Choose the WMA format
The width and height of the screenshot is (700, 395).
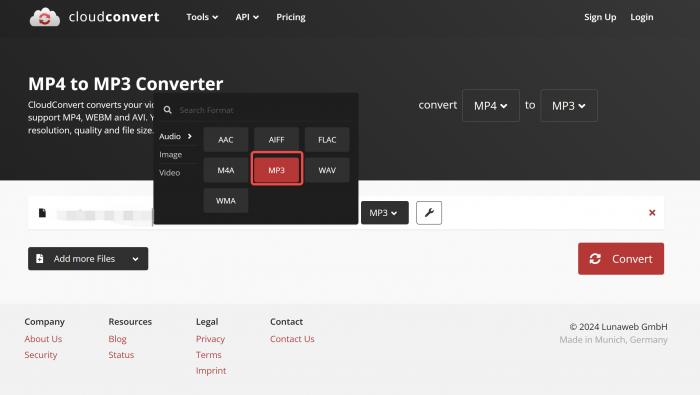tap(225, 201)
